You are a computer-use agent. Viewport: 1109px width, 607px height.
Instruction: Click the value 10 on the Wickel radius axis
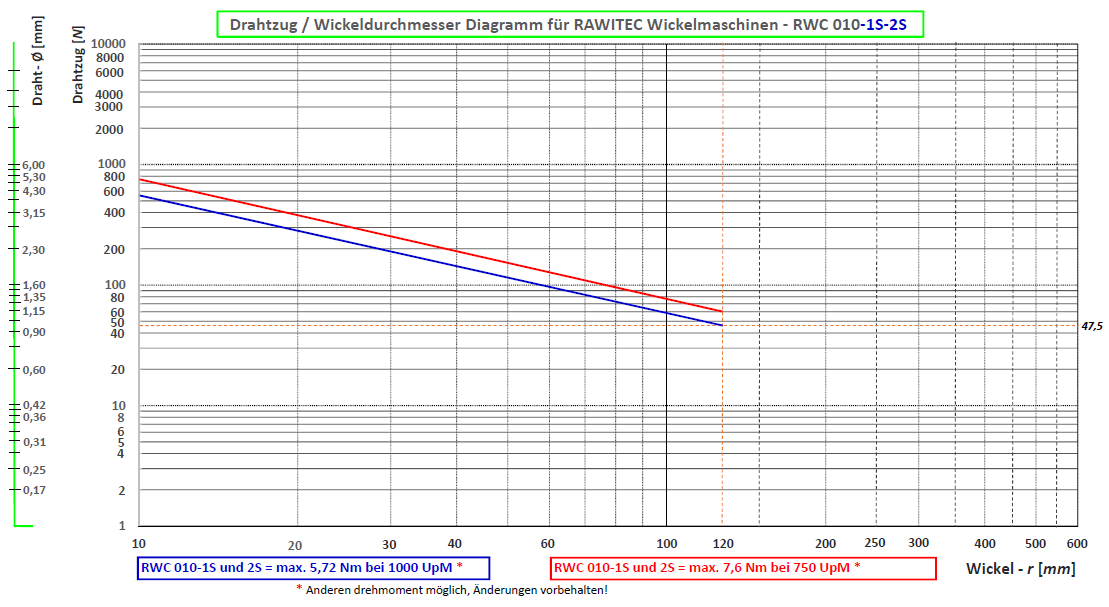[x=139, y=543]
